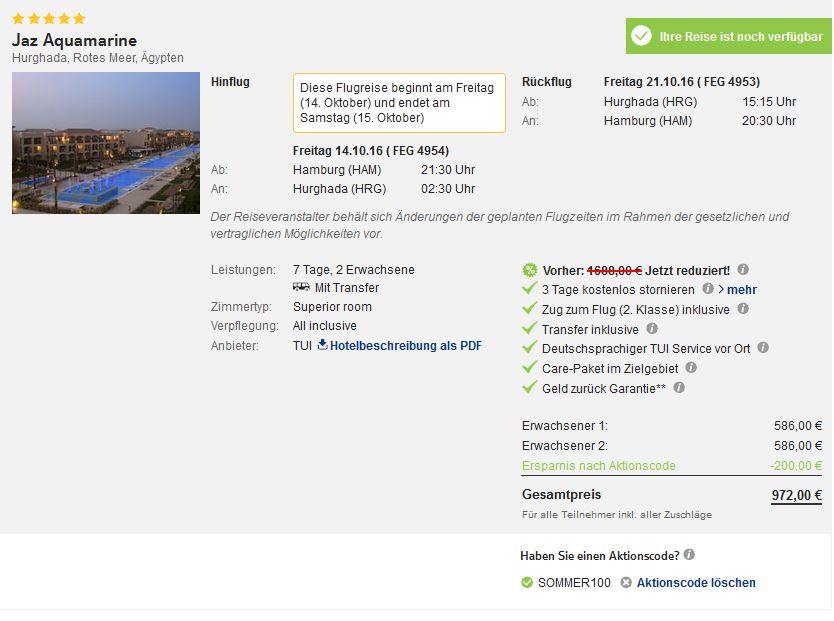Click the PDF download icon
Image resolution: width=834 pixels, height=621 pixels.
[x=322, y=345]
